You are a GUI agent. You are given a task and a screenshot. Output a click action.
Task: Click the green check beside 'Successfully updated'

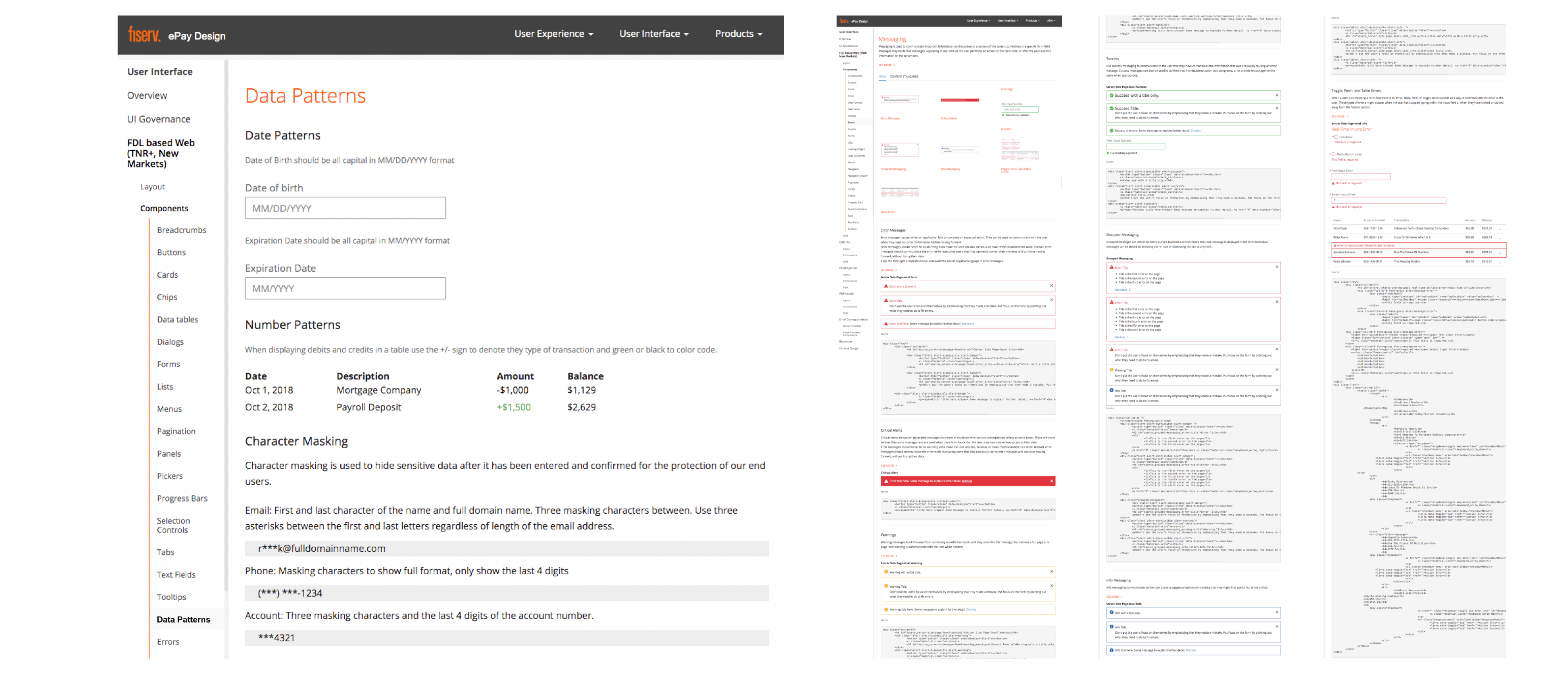click(x=1107, y=153)
